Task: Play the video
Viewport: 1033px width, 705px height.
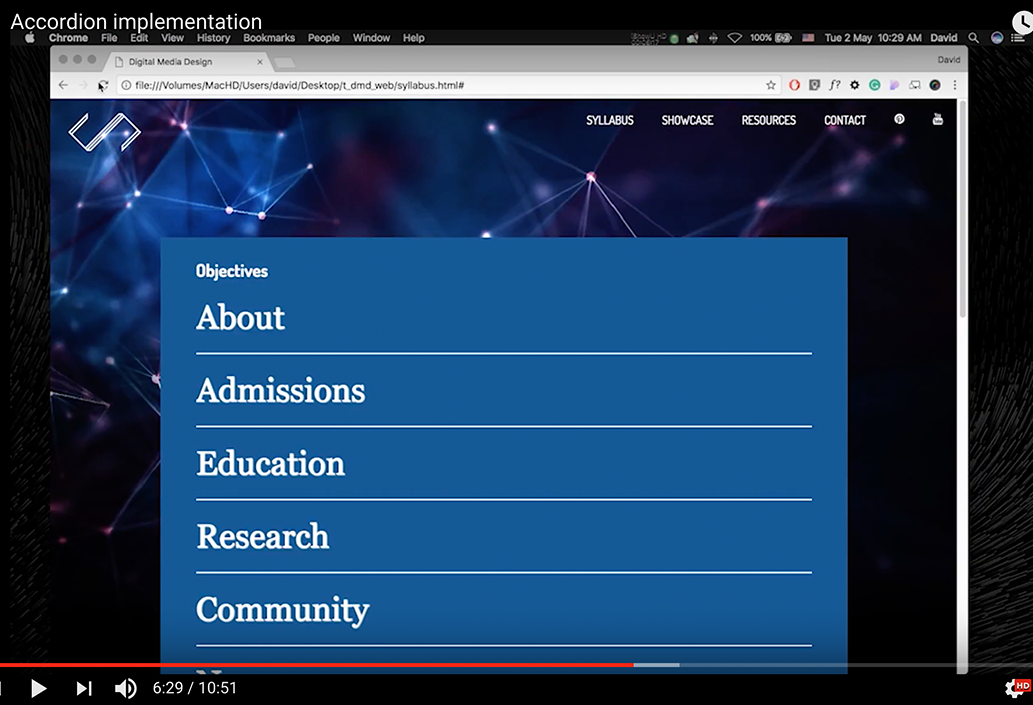Action: (39, 688)
